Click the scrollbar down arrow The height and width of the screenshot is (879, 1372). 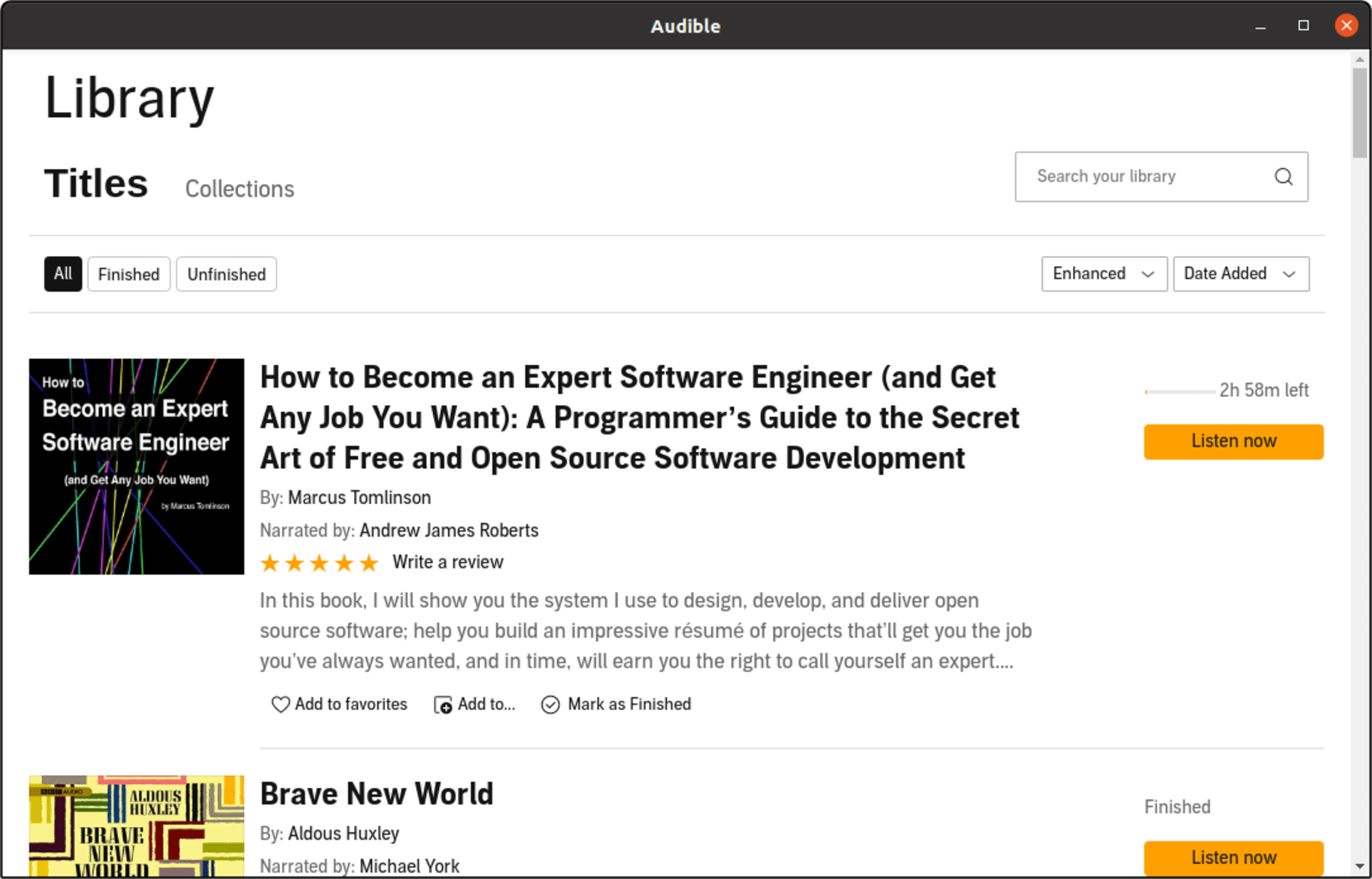click(x=1359, y=867)
